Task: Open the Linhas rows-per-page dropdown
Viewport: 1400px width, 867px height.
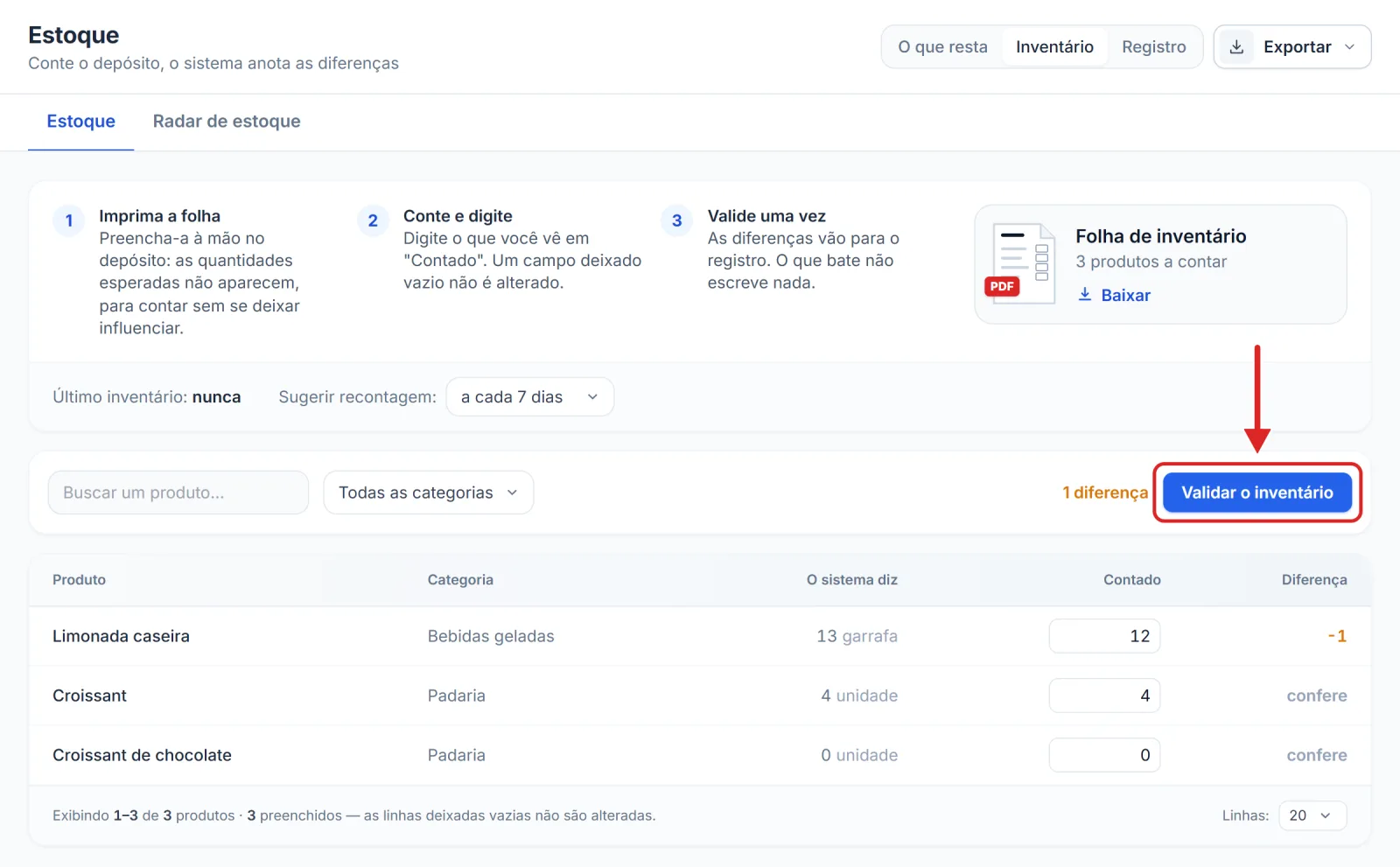Action: (x=1312, y=815)
